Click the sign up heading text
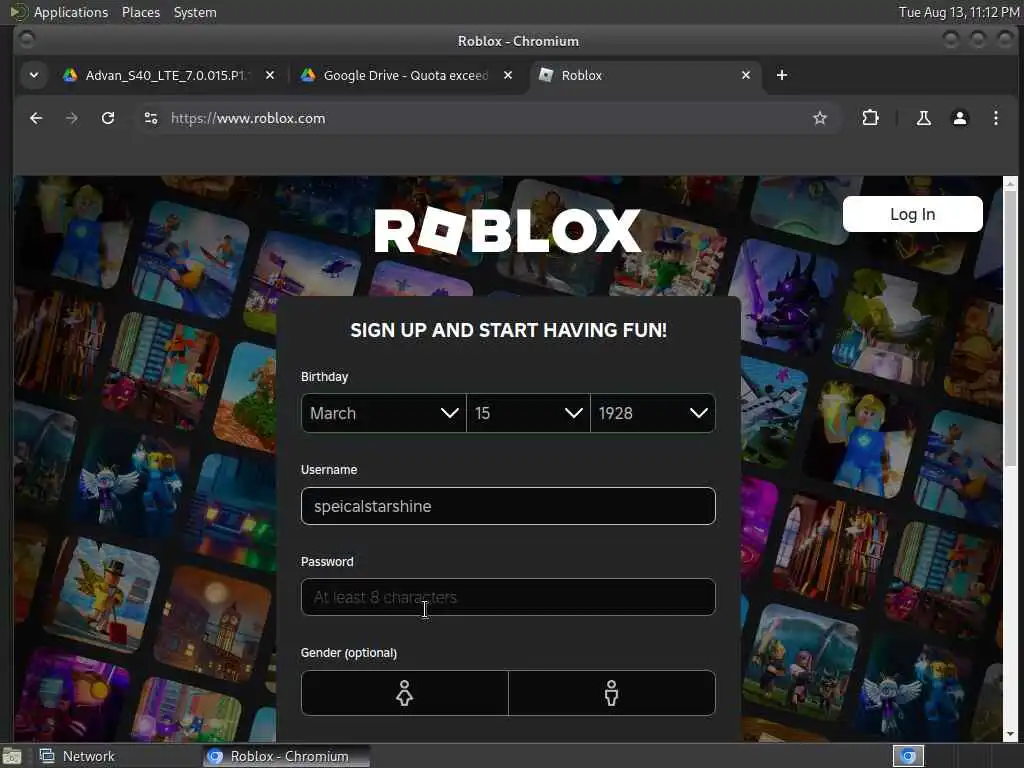 click(x=508, y=330)
